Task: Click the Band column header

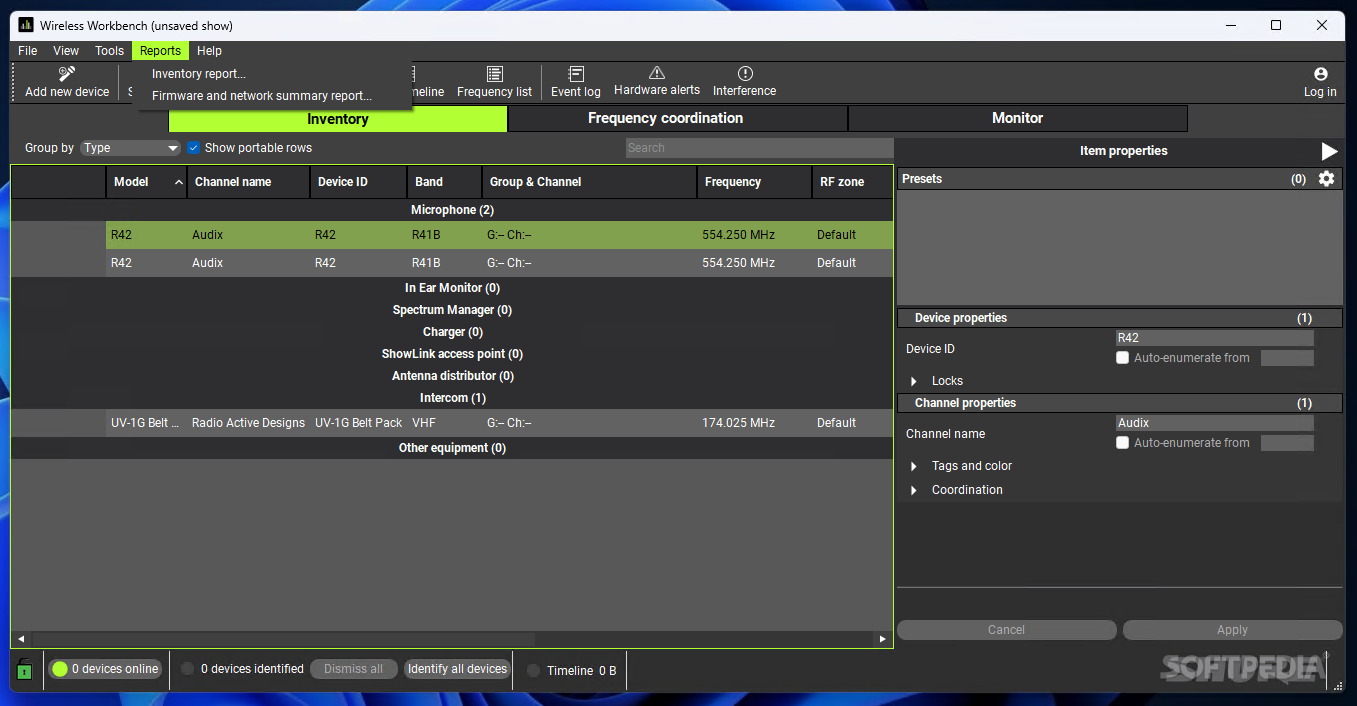Action: tap(444, 182)
